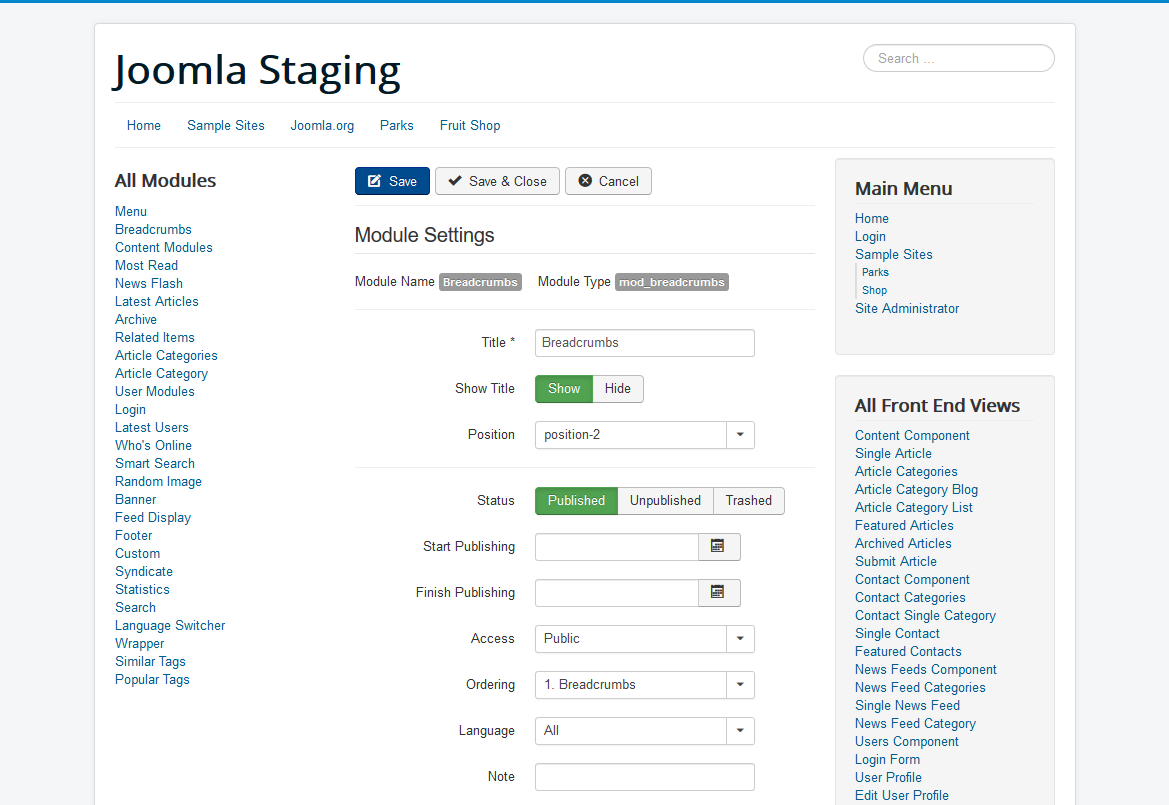The image size is (1169, 805).
Task: Open Submit Article view
Action: point(895,561)
